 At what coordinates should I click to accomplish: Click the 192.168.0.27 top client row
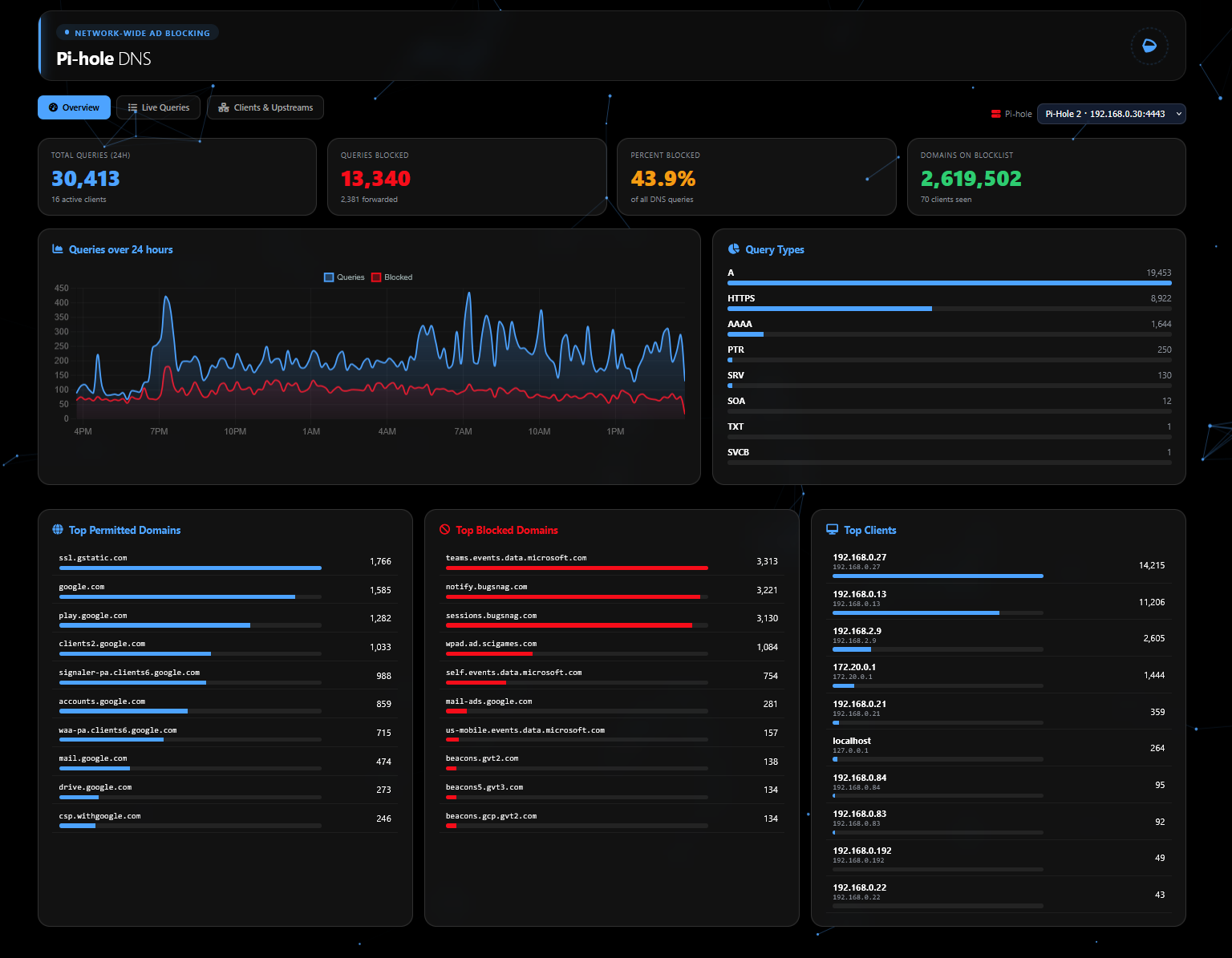click(x=999, y=565)
